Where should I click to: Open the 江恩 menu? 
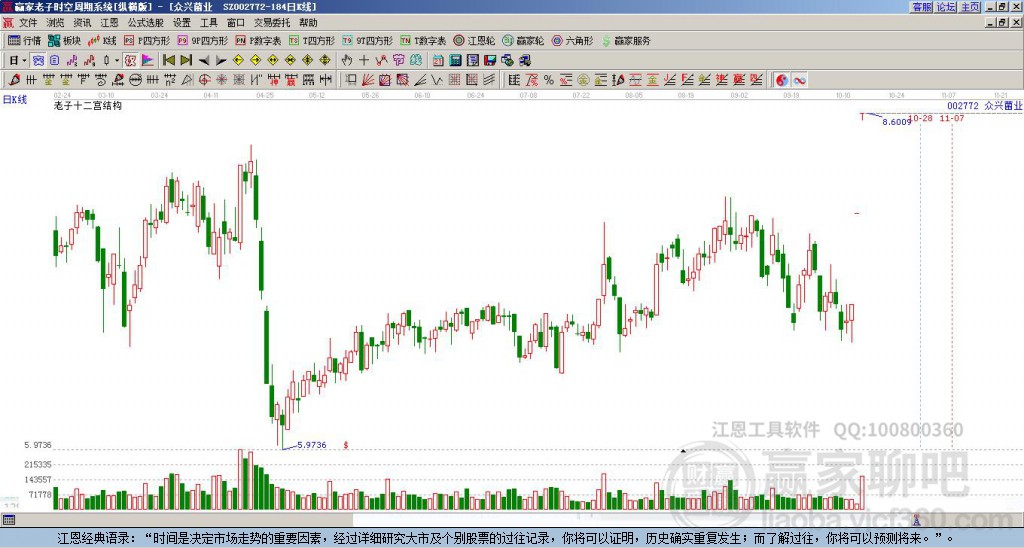tap(109, 22)
